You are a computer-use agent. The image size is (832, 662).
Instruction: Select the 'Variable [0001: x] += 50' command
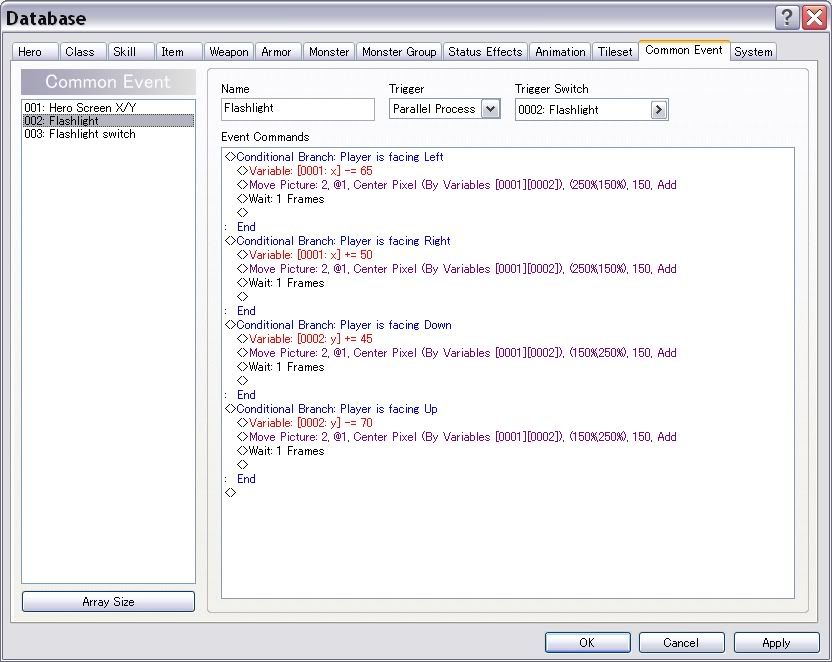point(310,255)
